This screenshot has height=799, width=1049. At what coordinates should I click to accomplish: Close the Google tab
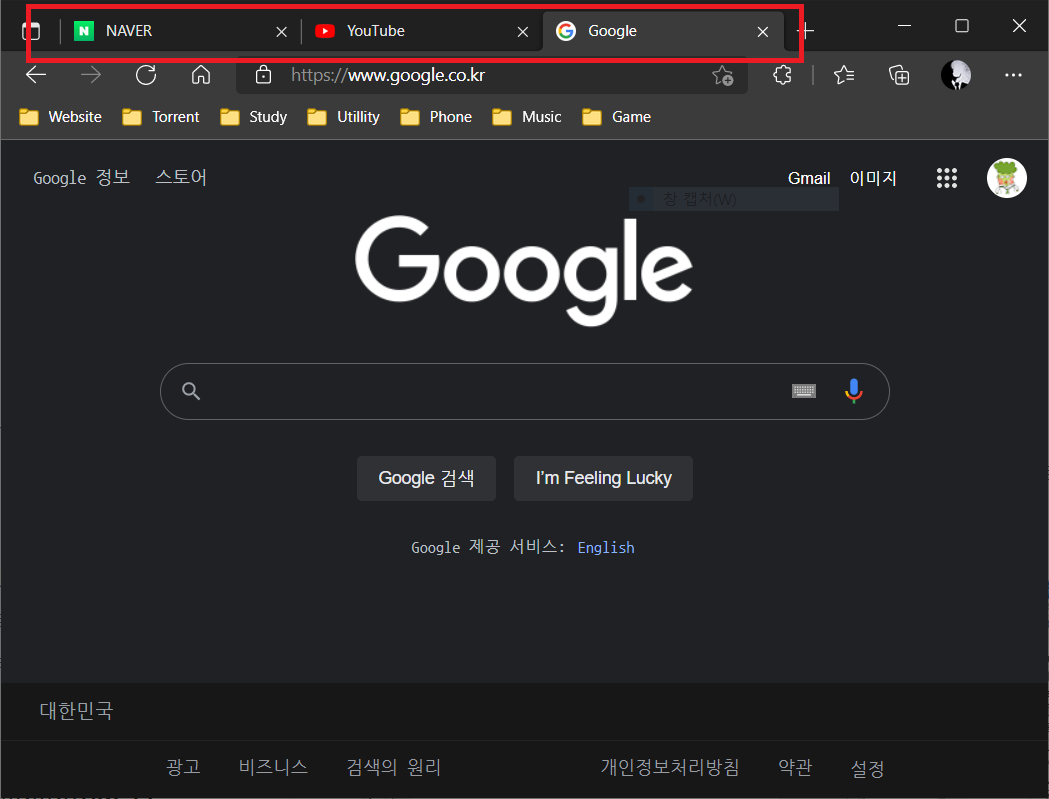pos(763,31)
